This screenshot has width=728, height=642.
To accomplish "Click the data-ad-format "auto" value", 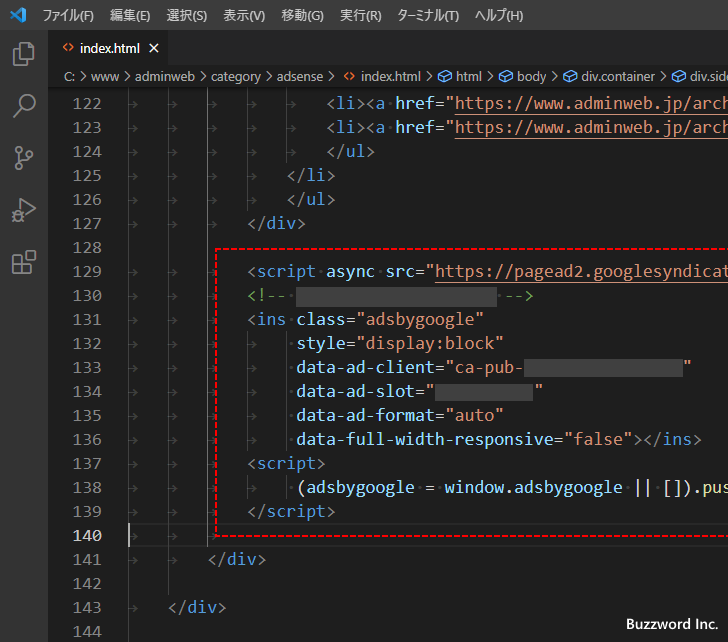I will pos(474,415).
